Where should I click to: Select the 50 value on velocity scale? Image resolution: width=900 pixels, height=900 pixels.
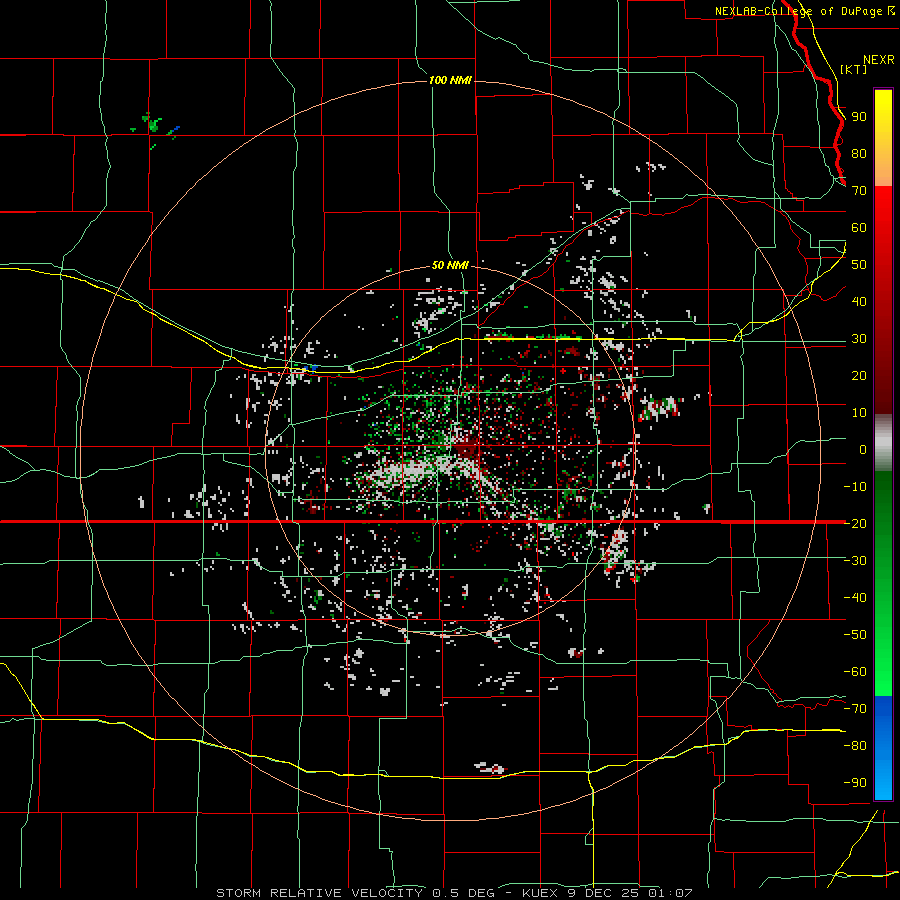point(859,265)
